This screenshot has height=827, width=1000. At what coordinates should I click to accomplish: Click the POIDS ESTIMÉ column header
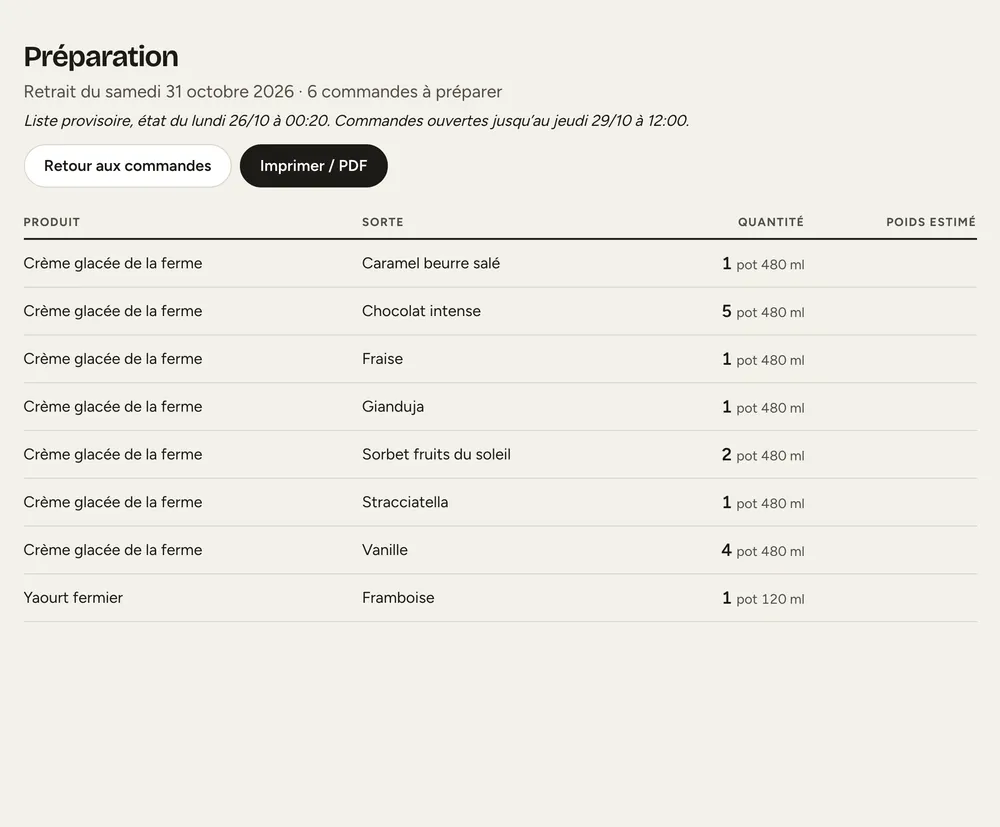(930, 222)
